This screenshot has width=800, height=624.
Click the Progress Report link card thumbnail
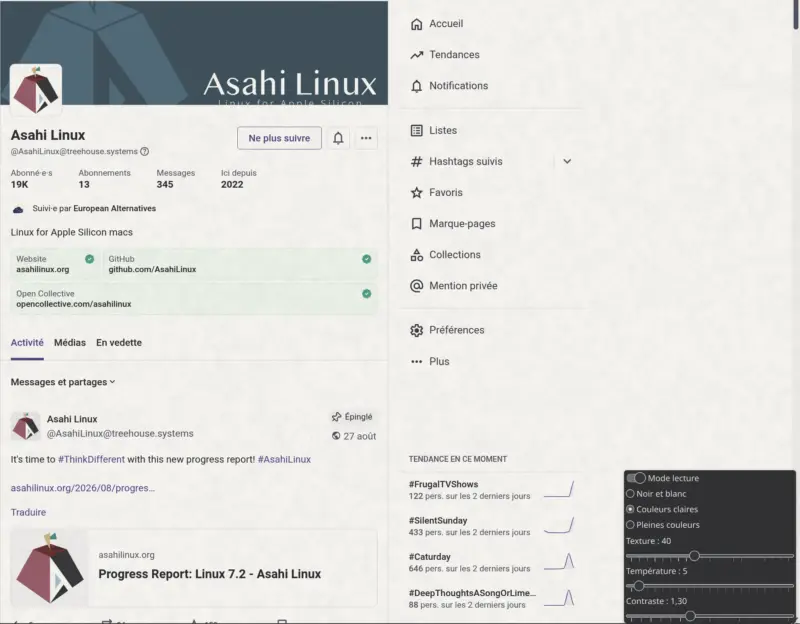pos(49,567)
